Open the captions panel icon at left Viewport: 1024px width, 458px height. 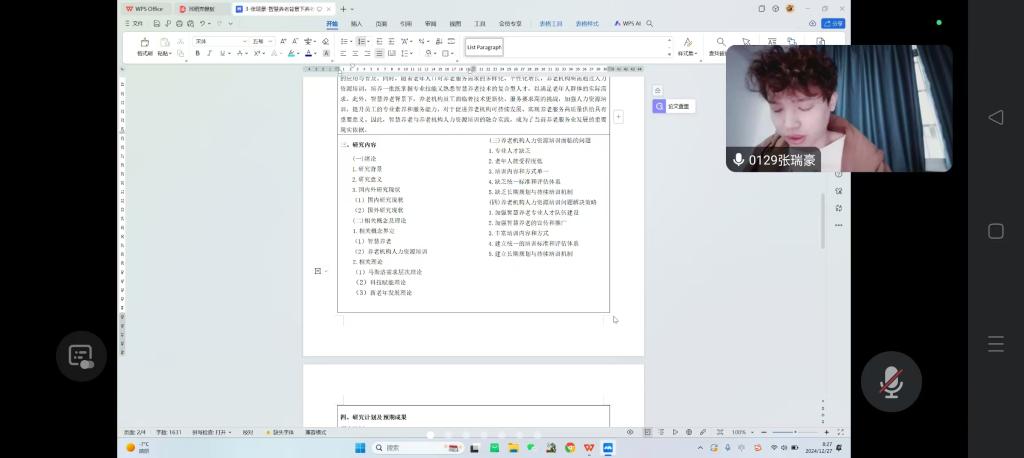click(81, 356)
